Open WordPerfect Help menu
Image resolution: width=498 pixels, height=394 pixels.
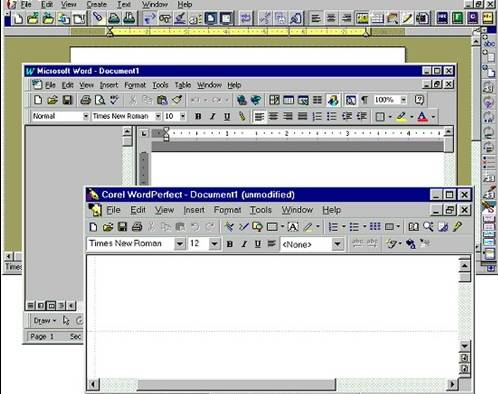[331, 210]
